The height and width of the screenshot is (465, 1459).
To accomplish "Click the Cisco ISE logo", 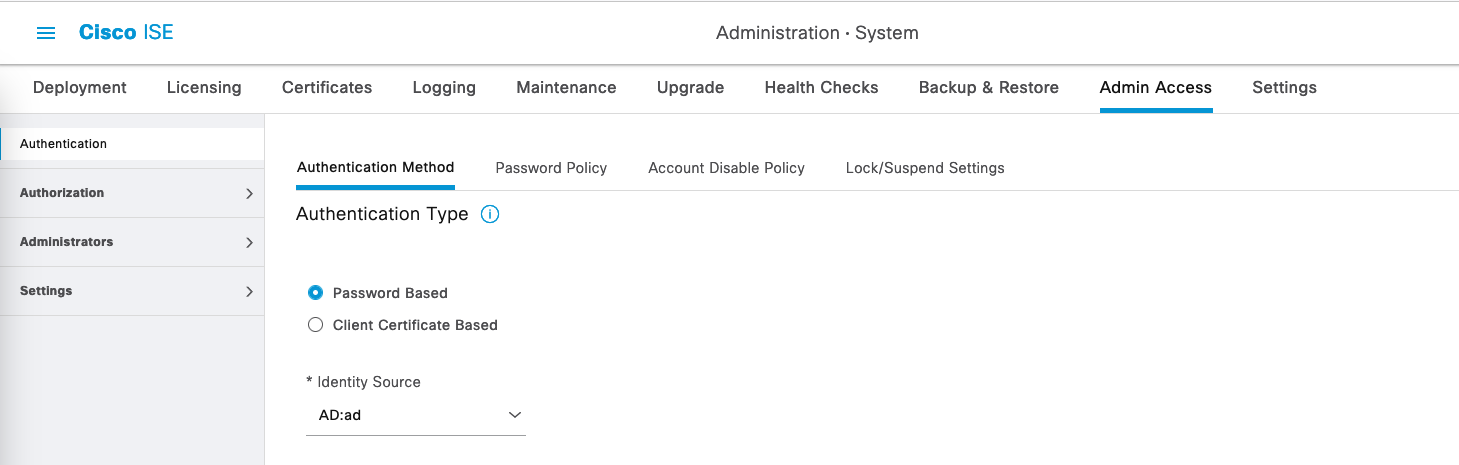I will 126,33.
